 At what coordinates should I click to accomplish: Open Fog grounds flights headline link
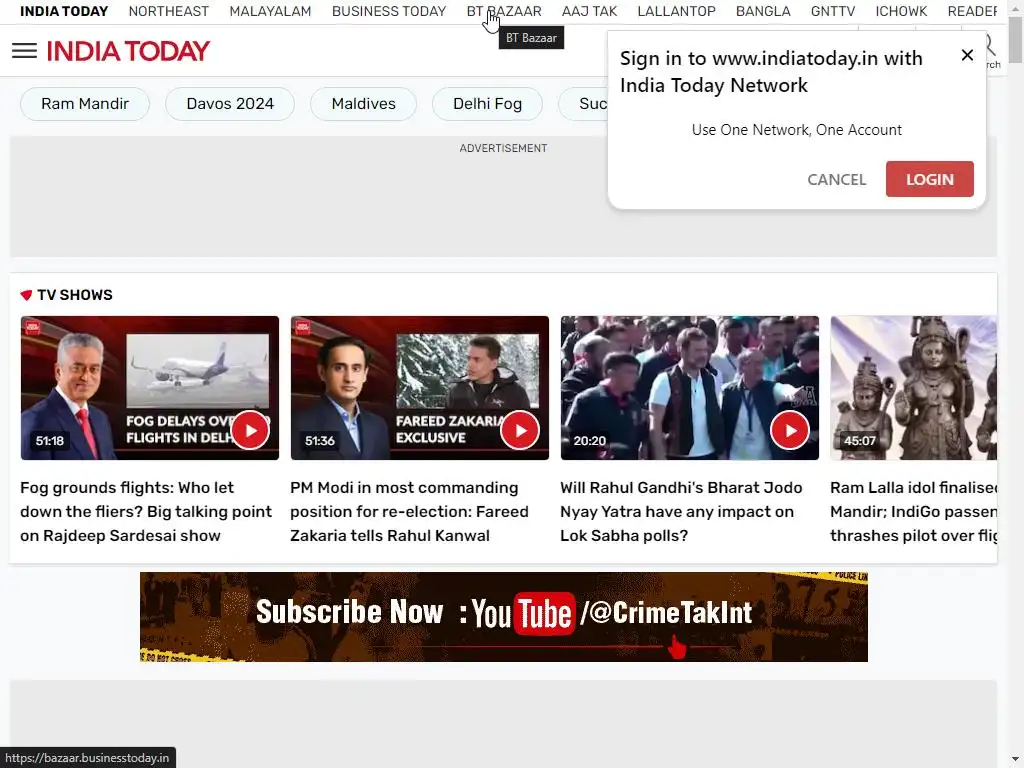click(146, 511)
